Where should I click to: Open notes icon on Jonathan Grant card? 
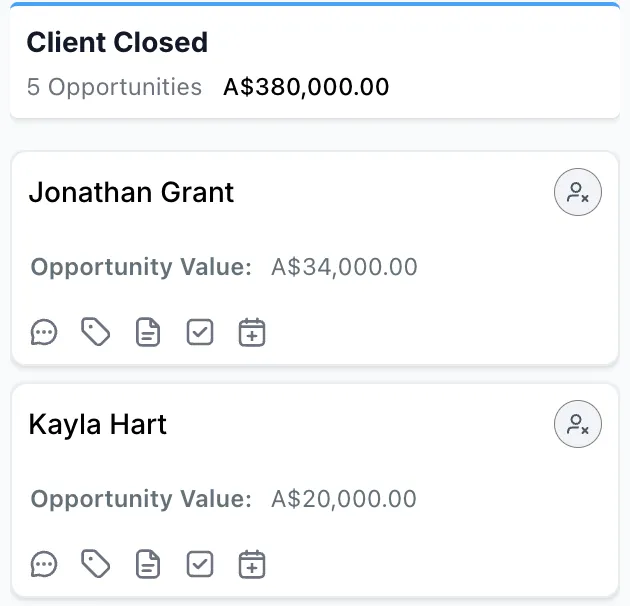click(148, 332)
